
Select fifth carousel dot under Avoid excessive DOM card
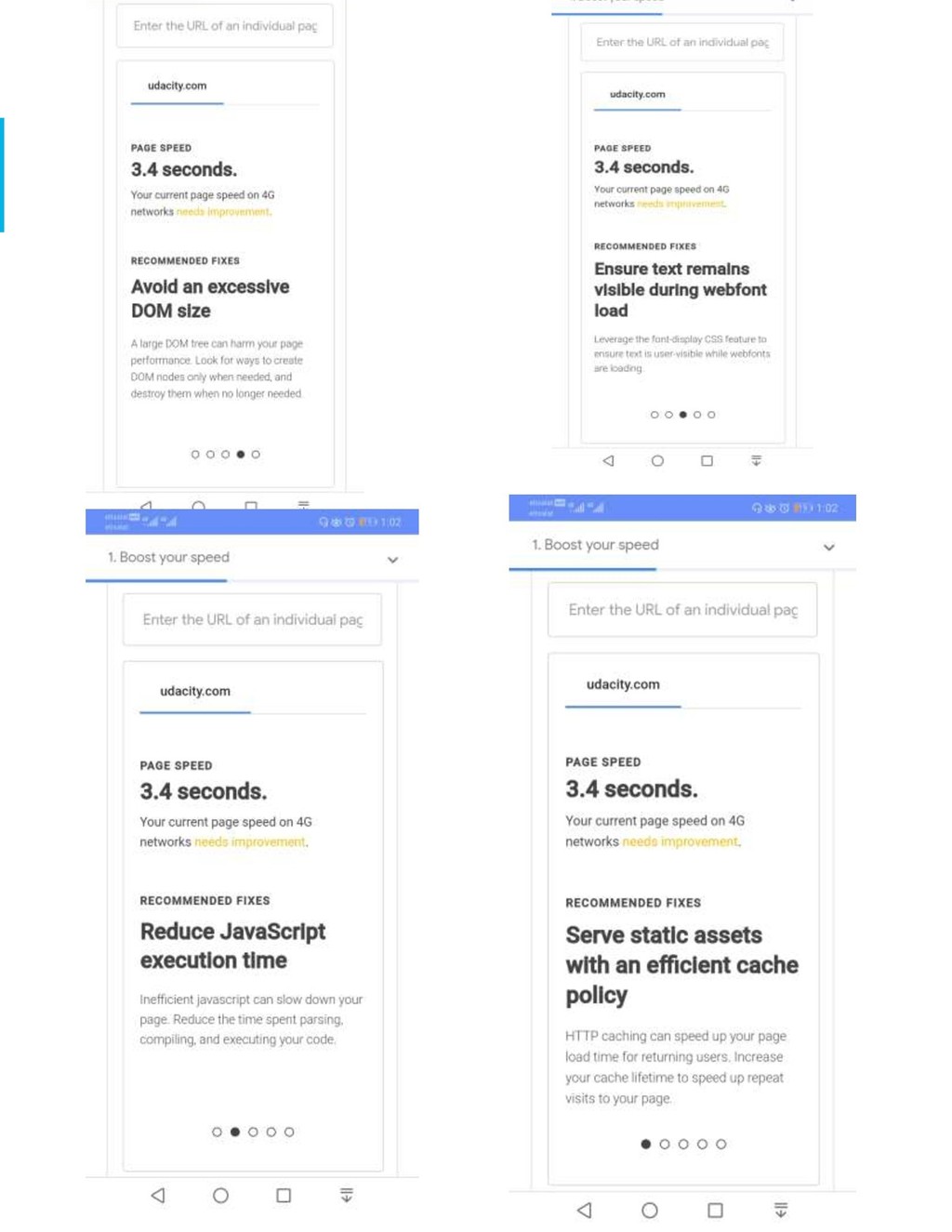[x=256, y=454]
